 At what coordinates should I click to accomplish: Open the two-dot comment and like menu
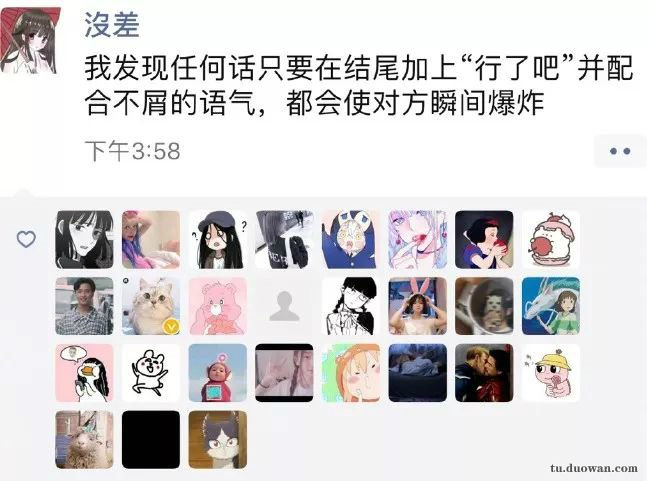620,151
